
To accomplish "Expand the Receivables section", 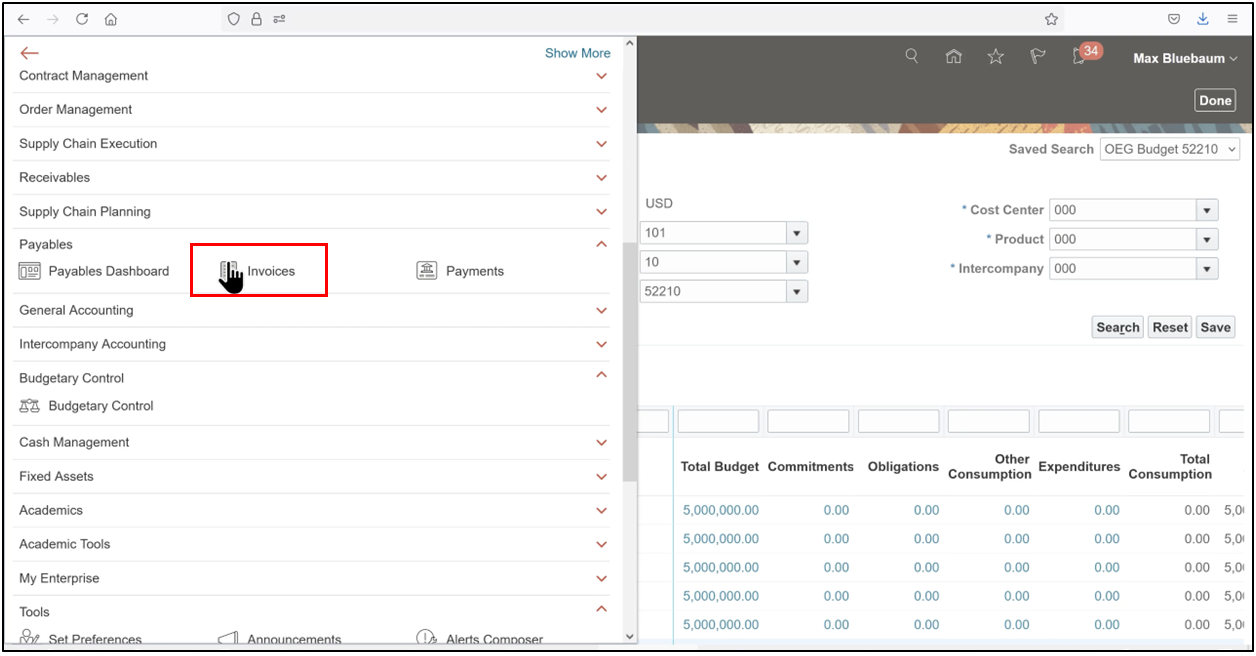I will pos(601,177).
